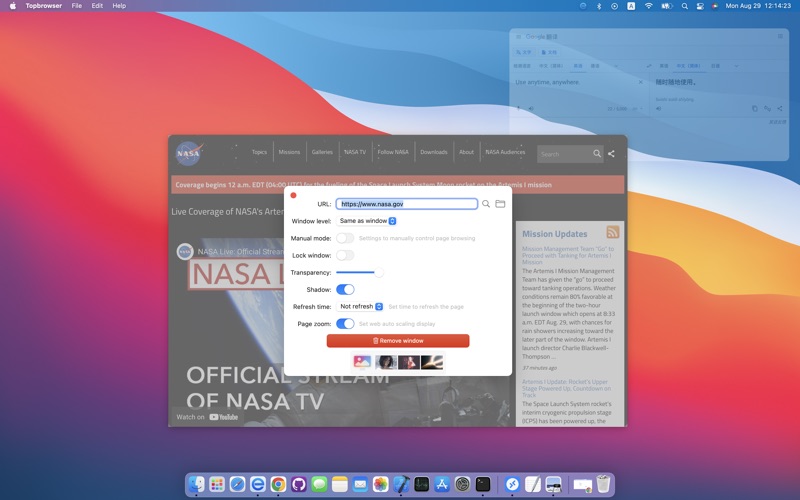Click the search icon next to the URL field
This screenshot has width=800, height=500.
point(486,204)
